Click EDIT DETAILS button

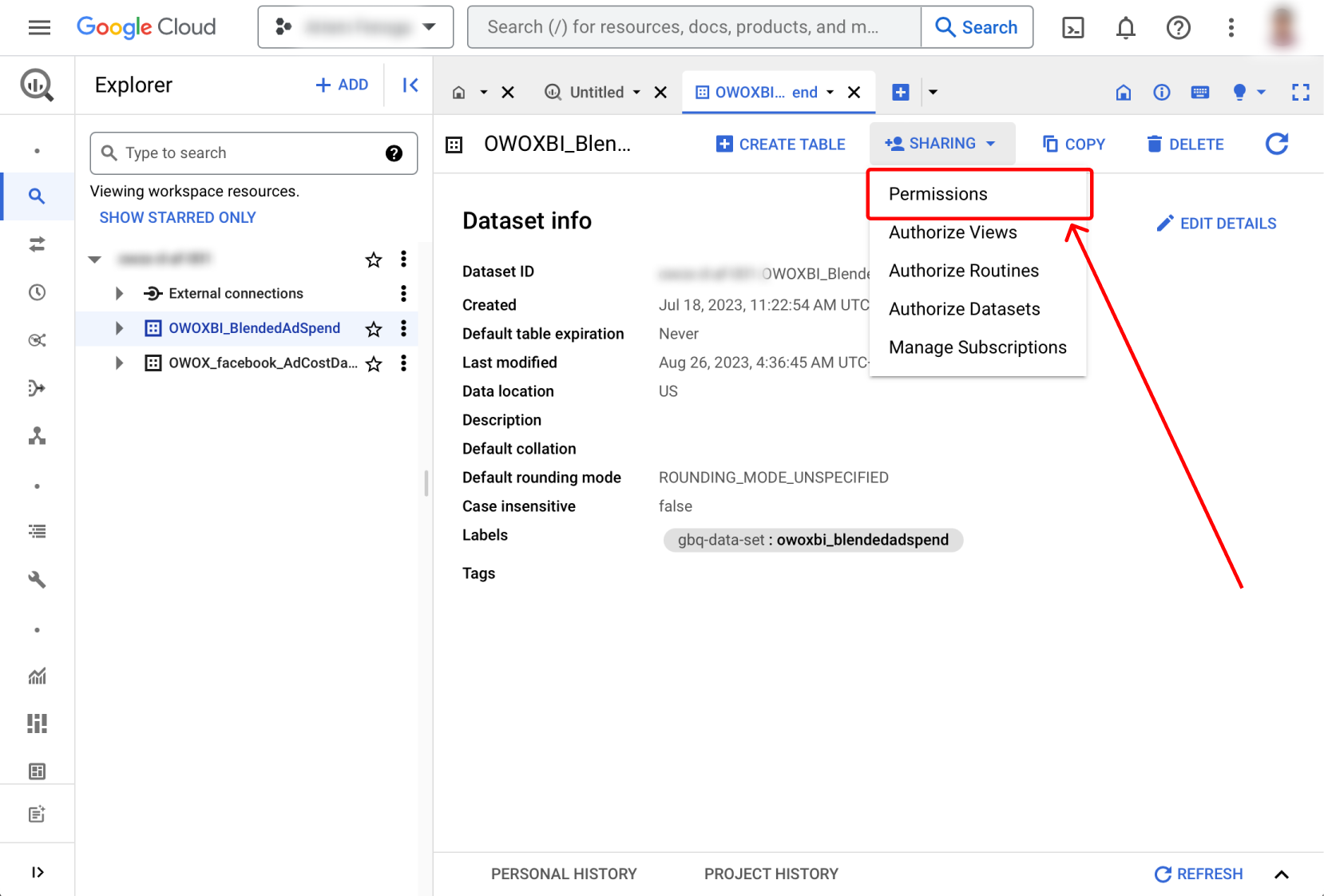tap(1216, 224)
